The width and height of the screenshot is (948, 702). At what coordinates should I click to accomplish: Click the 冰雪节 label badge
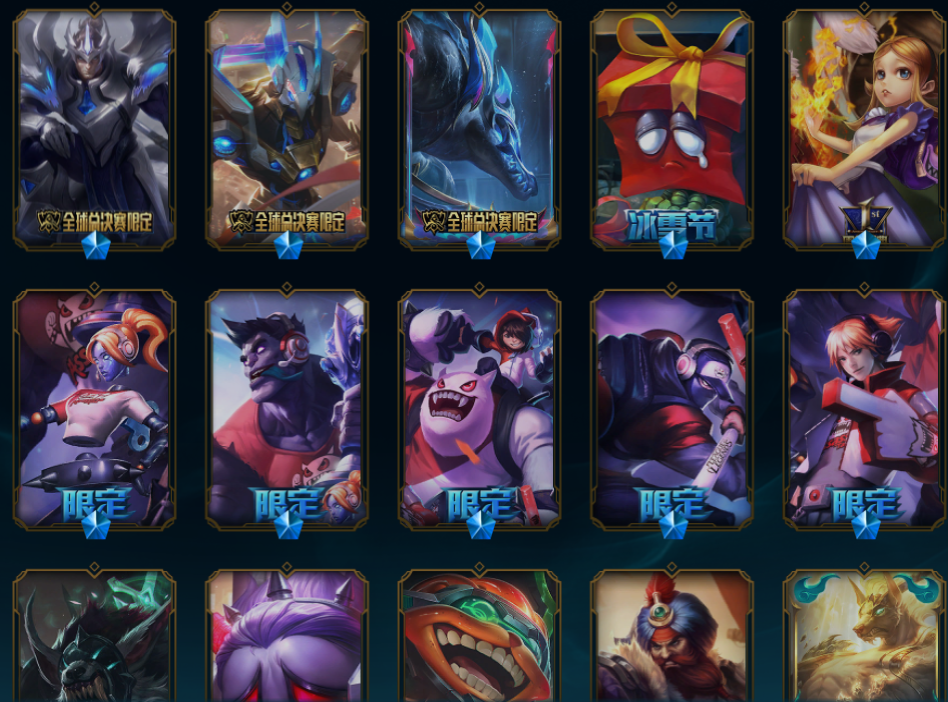point(672,224)
